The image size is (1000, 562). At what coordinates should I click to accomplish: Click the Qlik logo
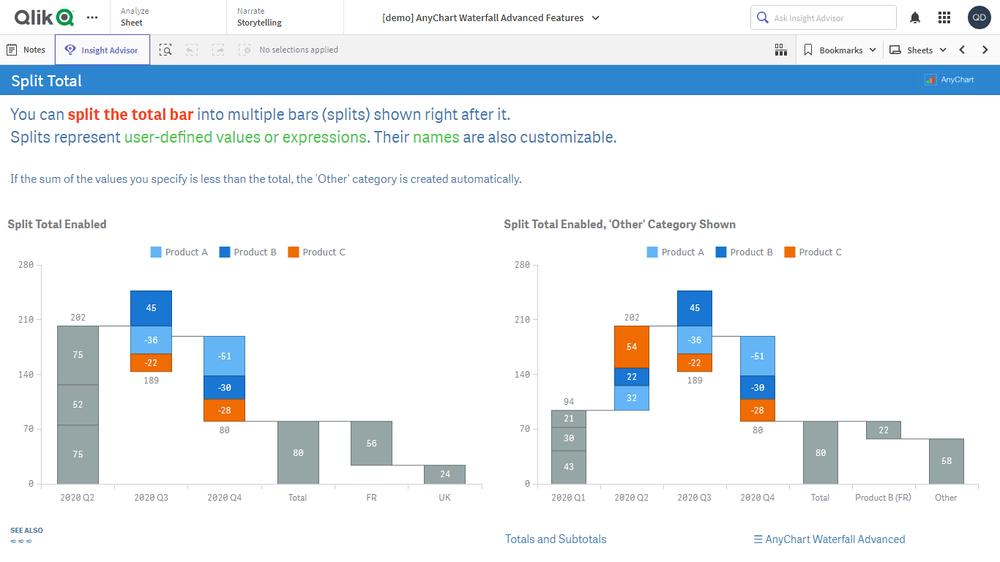point(40,17)
